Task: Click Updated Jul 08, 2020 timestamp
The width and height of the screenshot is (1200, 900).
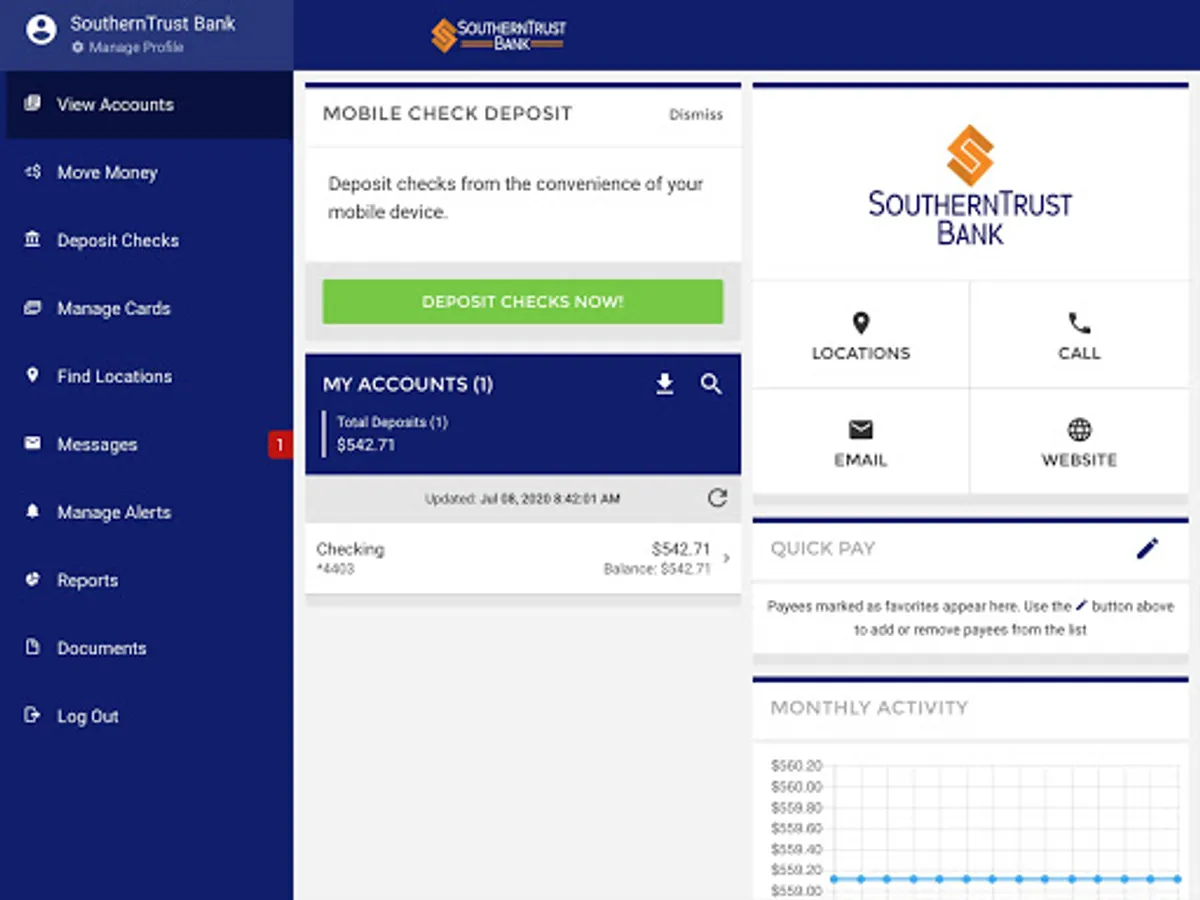Action: (522, 498)
